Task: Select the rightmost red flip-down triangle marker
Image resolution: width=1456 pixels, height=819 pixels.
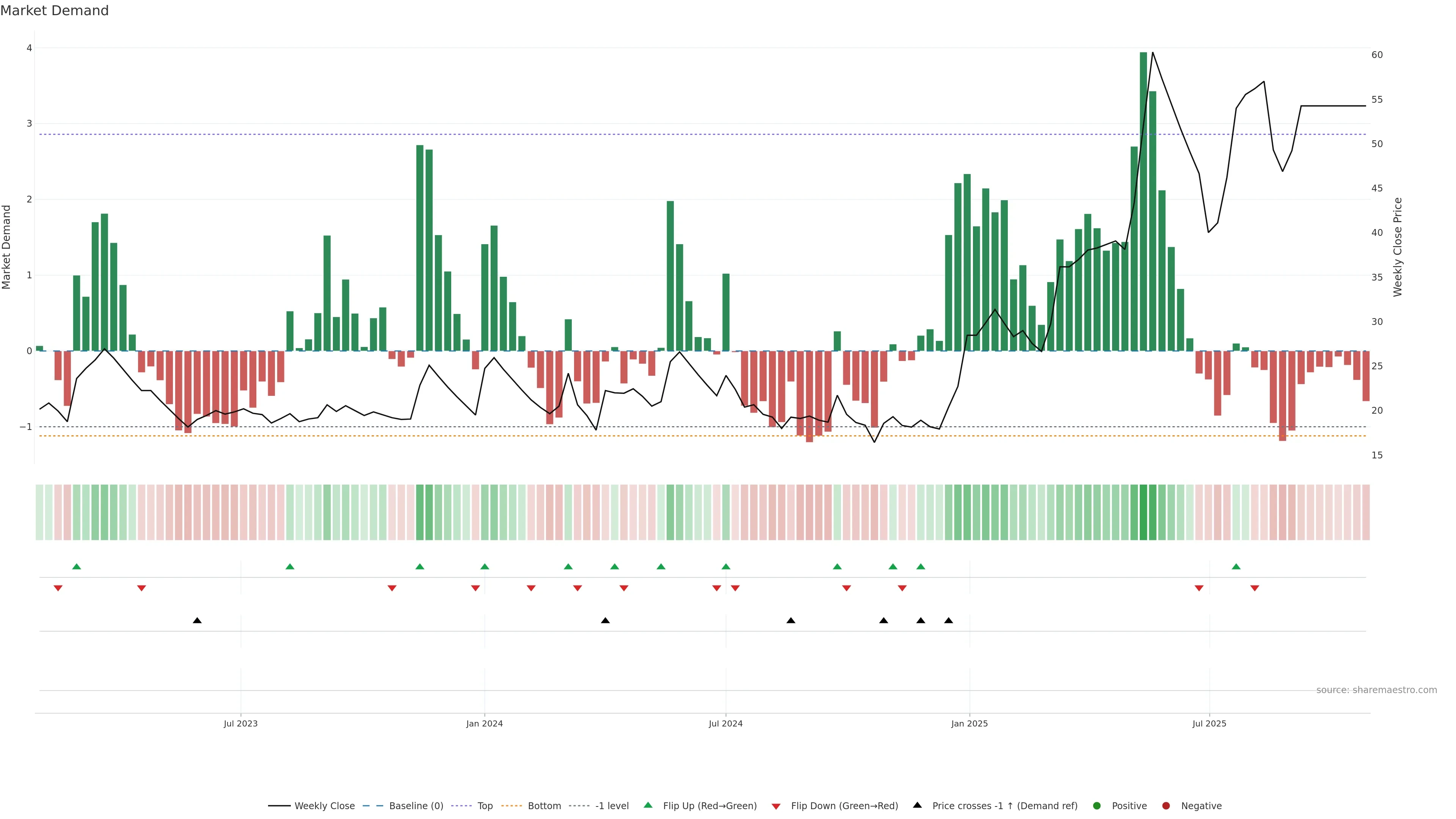Action: (x=1255, y=588)
